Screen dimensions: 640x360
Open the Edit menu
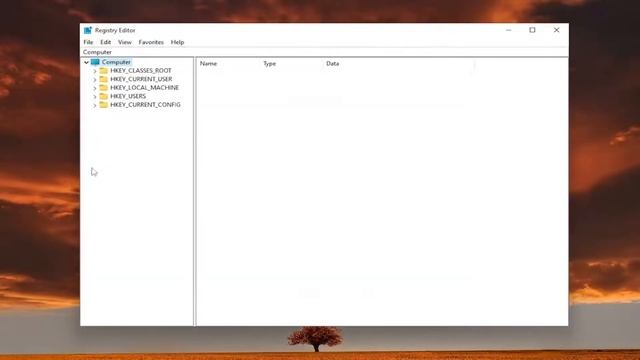106,42
